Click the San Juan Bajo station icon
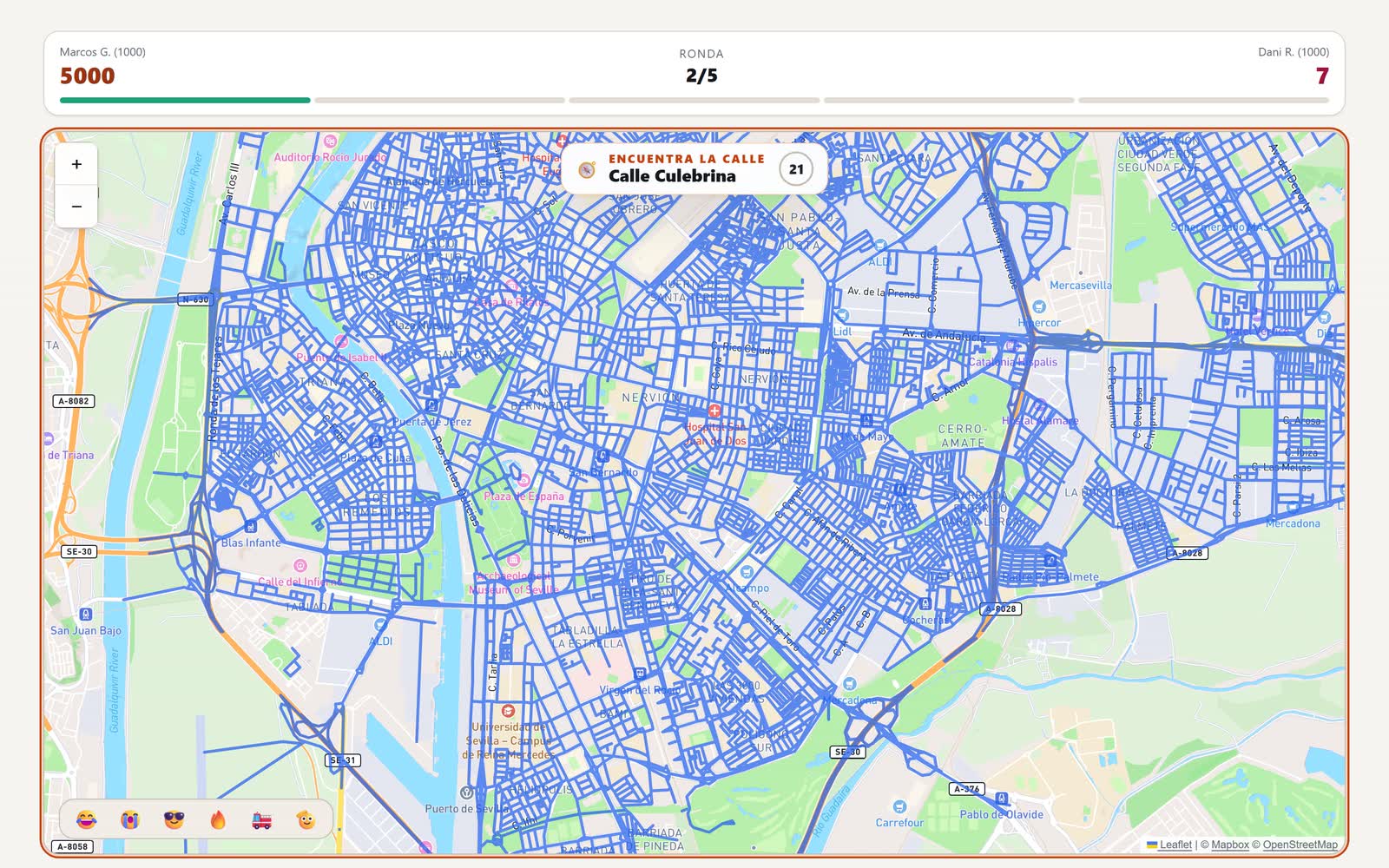The height and width of the screenshot is (868, 1389). (85, 615)
